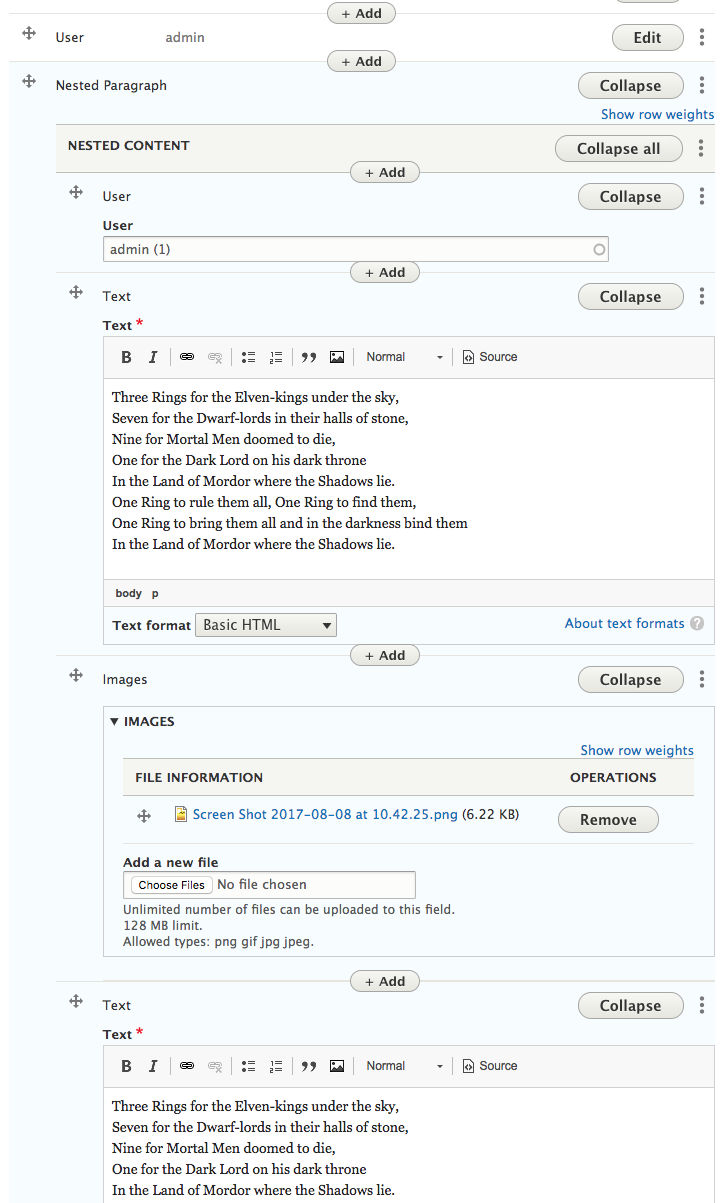
Task: Open more actions menu for first Text paragraph
Action: tap(702, 297)
